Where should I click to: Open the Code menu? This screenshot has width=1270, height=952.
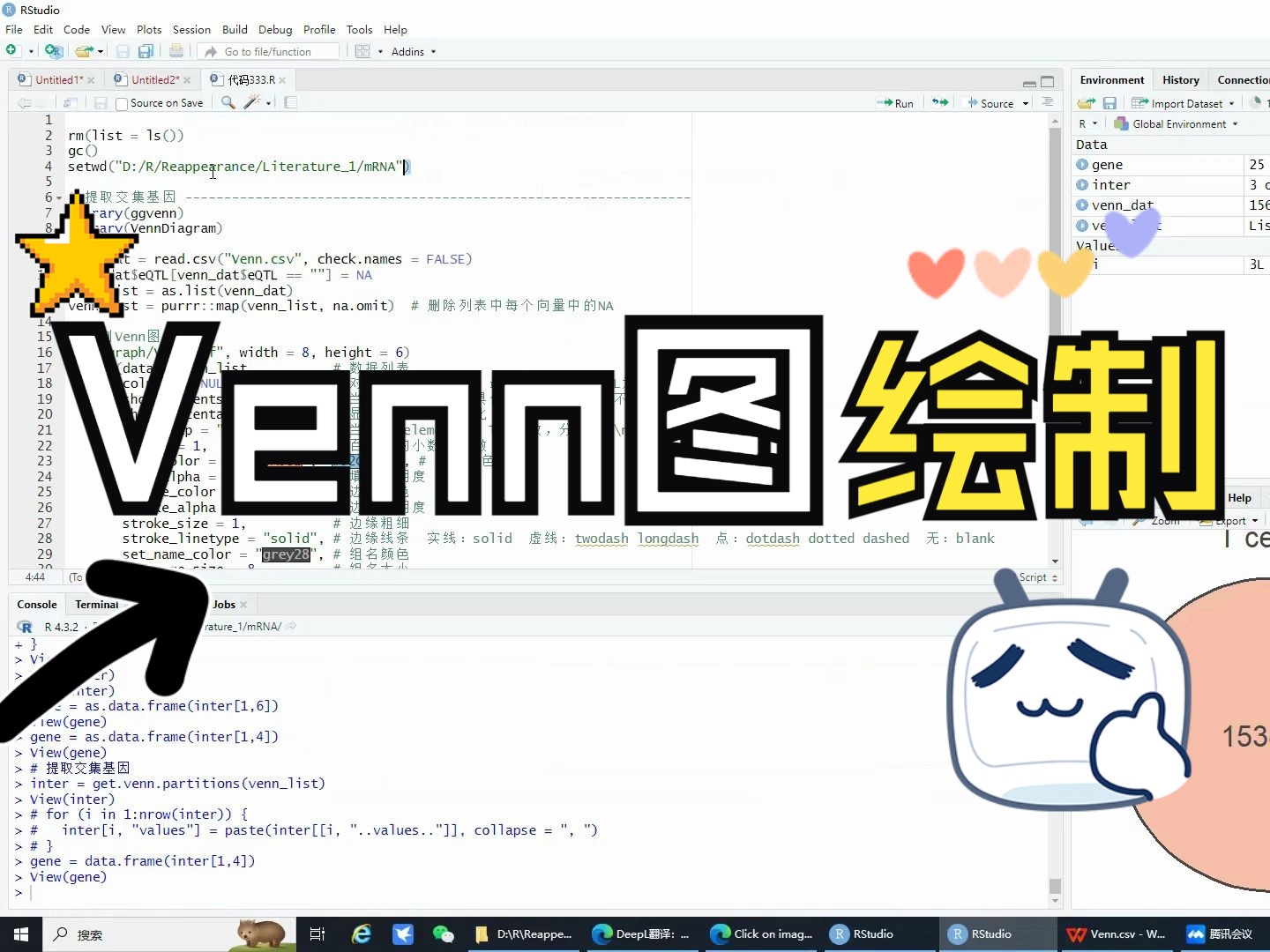tap(77, 29)
